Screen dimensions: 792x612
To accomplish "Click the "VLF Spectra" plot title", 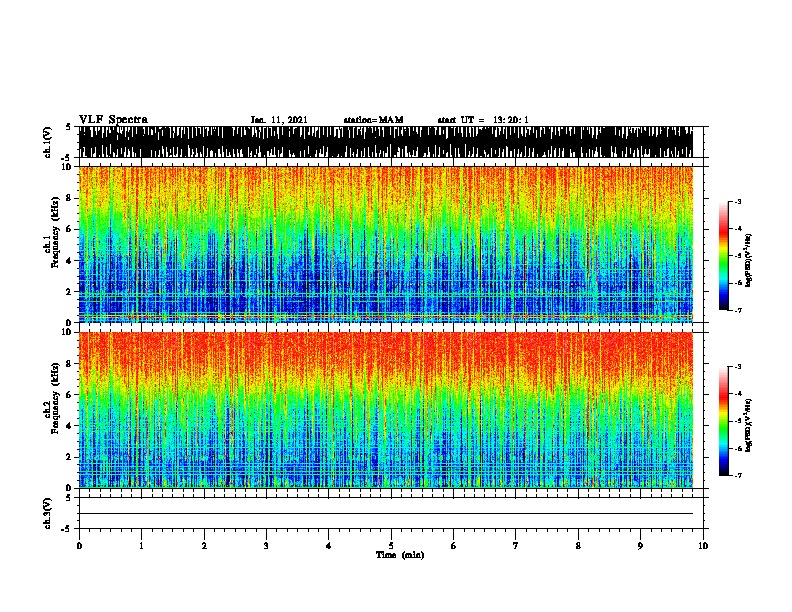I will 113,120.
